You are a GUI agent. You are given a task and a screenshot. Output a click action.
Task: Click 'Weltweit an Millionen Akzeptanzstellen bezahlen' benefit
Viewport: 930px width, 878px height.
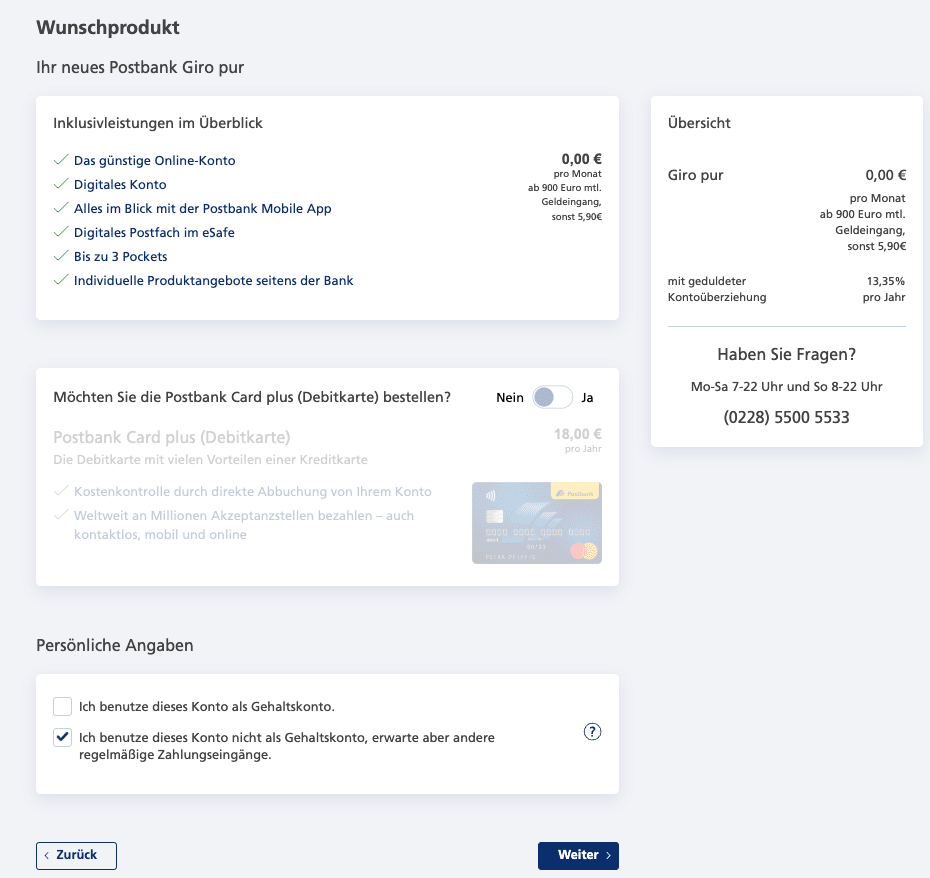(x=244, y=525)
